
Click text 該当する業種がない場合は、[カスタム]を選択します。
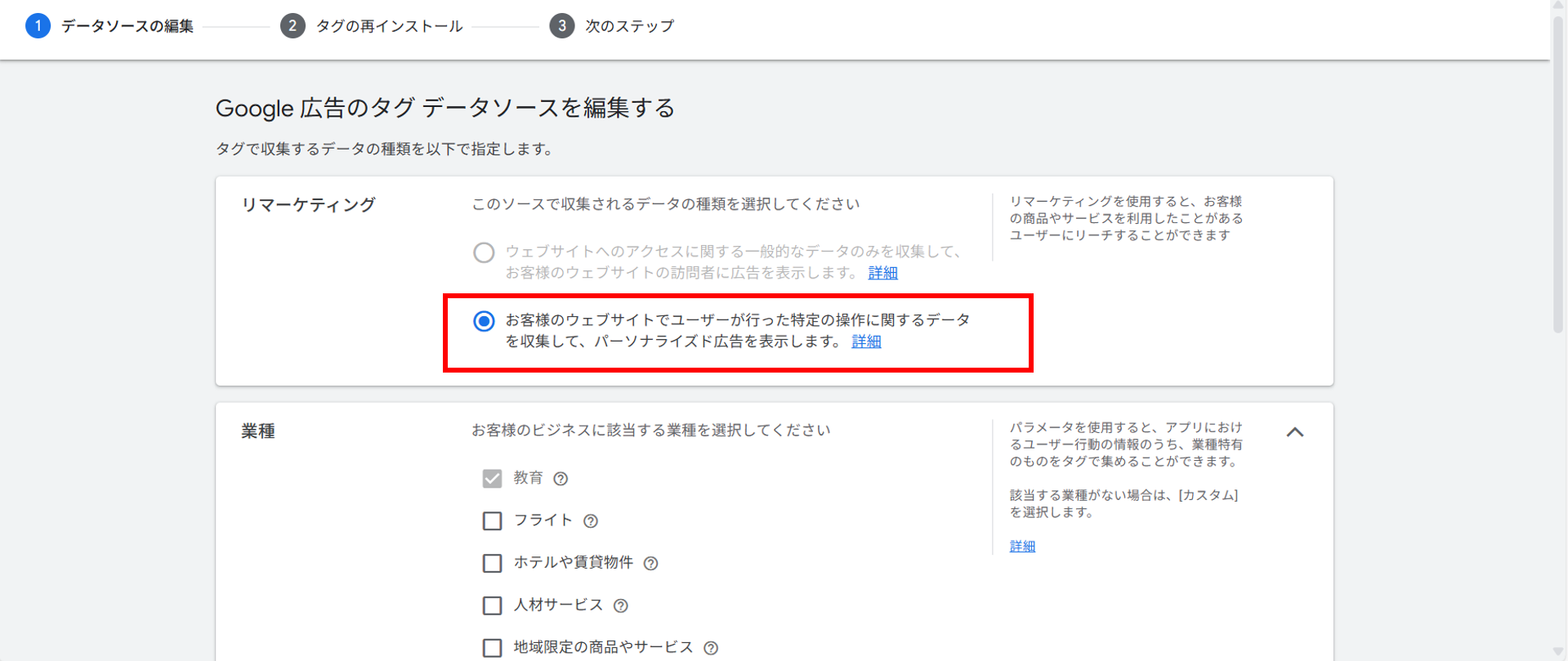[1124, 504]
